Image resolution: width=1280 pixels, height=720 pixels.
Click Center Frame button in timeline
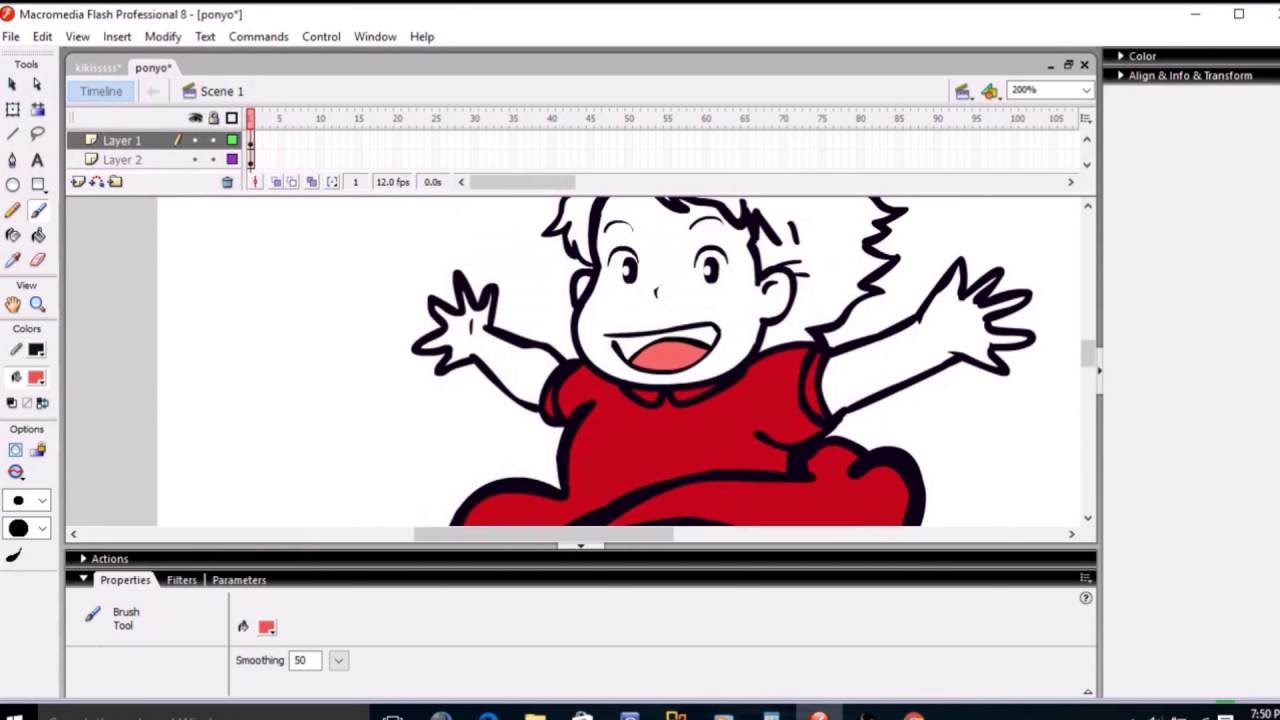pos(256,182)
